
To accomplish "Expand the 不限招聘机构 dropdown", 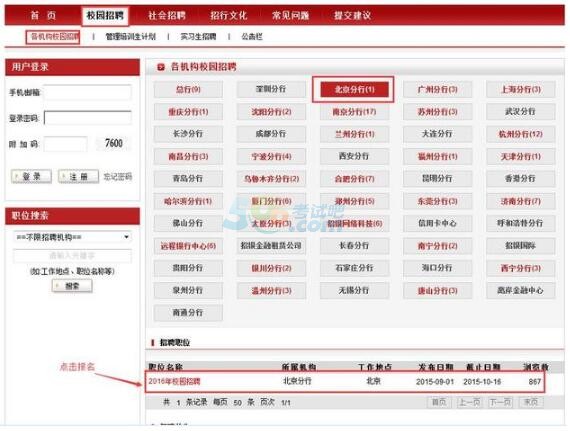I will tap(72, 237).
